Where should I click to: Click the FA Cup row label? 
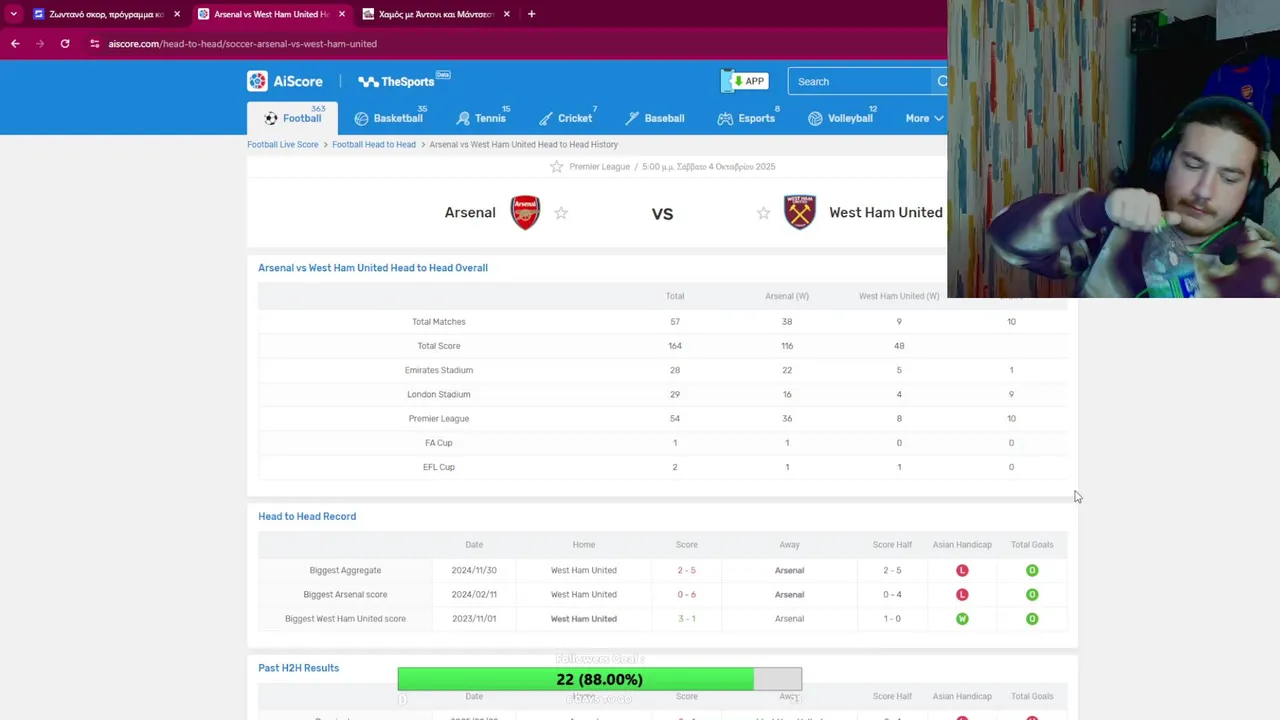438,443
